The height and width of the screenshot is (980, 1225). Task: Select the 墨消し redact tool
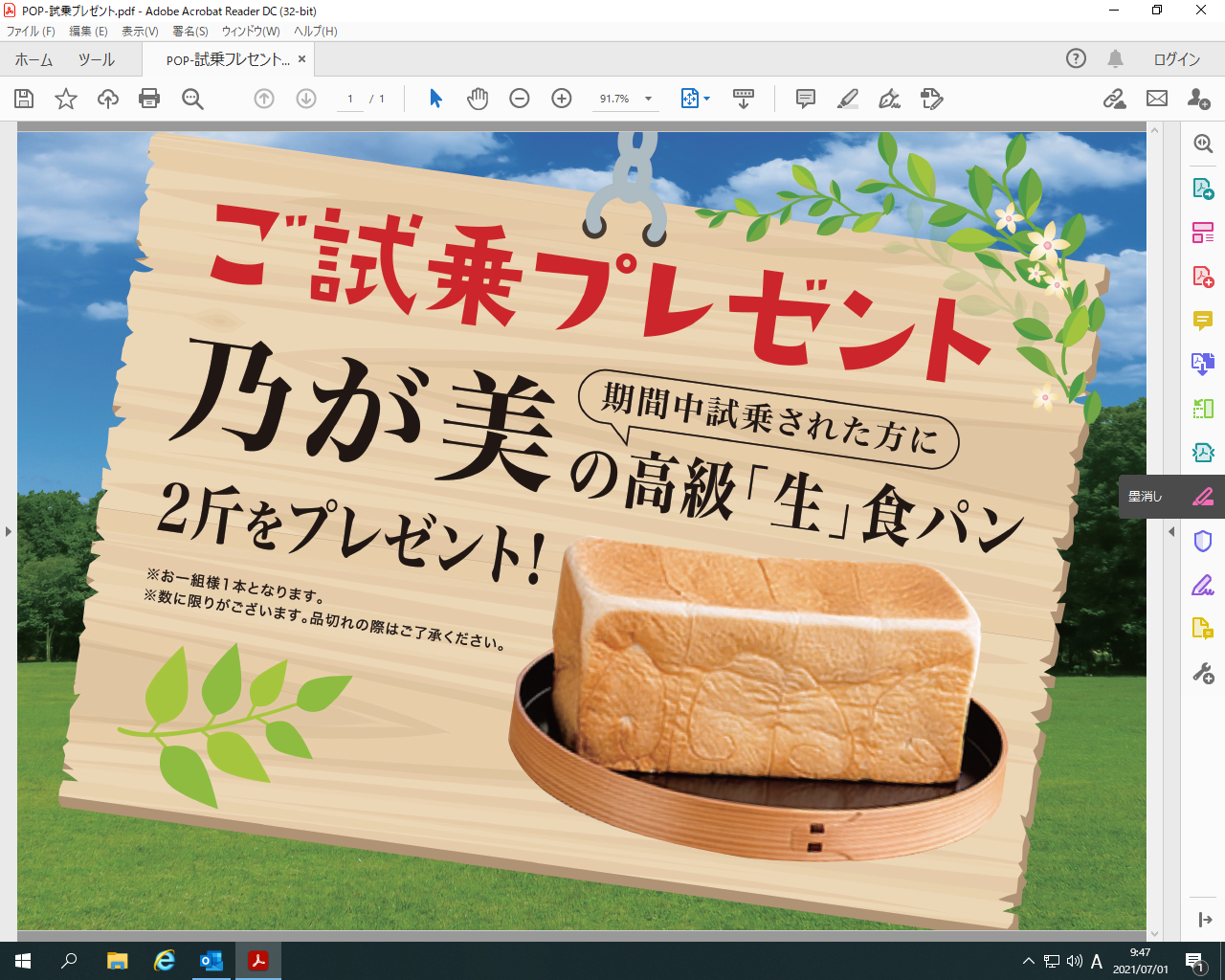click(x=1172, y=497)
